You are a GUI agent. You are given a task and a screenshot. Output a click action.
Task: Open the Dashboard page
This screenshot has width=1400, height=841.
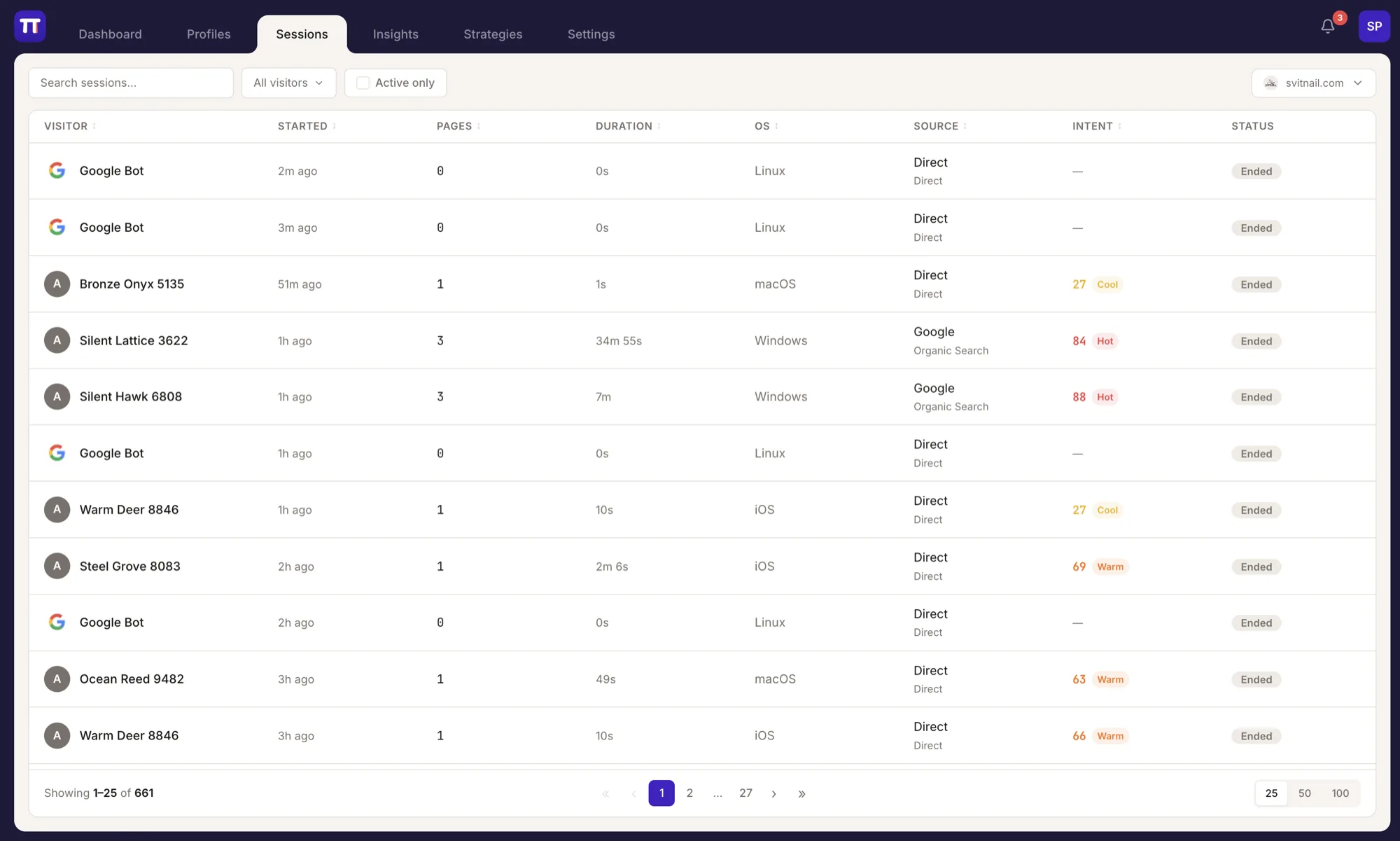tap(110, 34)
